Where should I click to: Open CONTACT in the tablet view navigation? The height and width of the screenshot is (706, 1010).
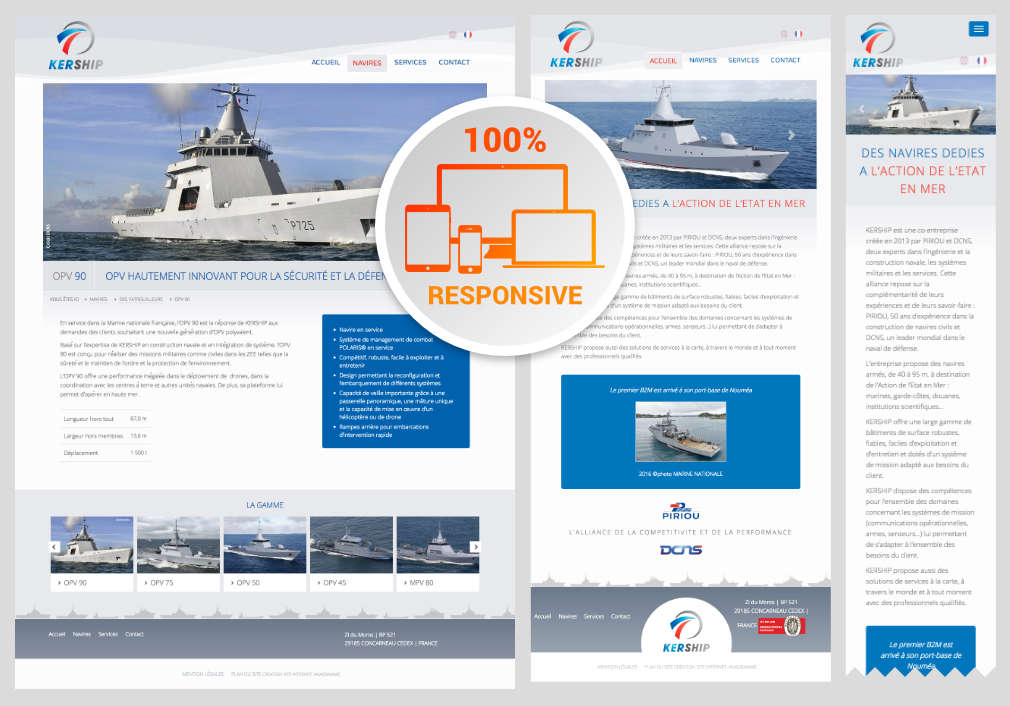[785, 60]
